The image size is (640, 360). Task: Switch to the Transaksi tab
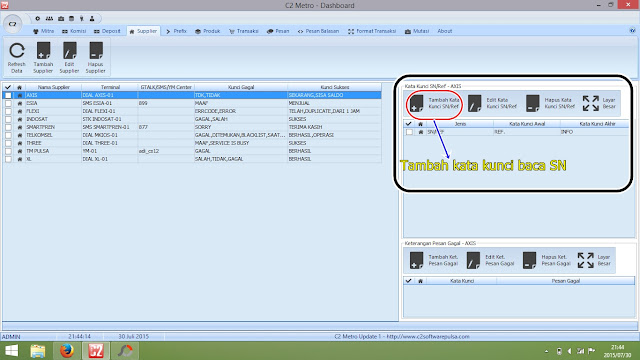click(x=244, y=31)
